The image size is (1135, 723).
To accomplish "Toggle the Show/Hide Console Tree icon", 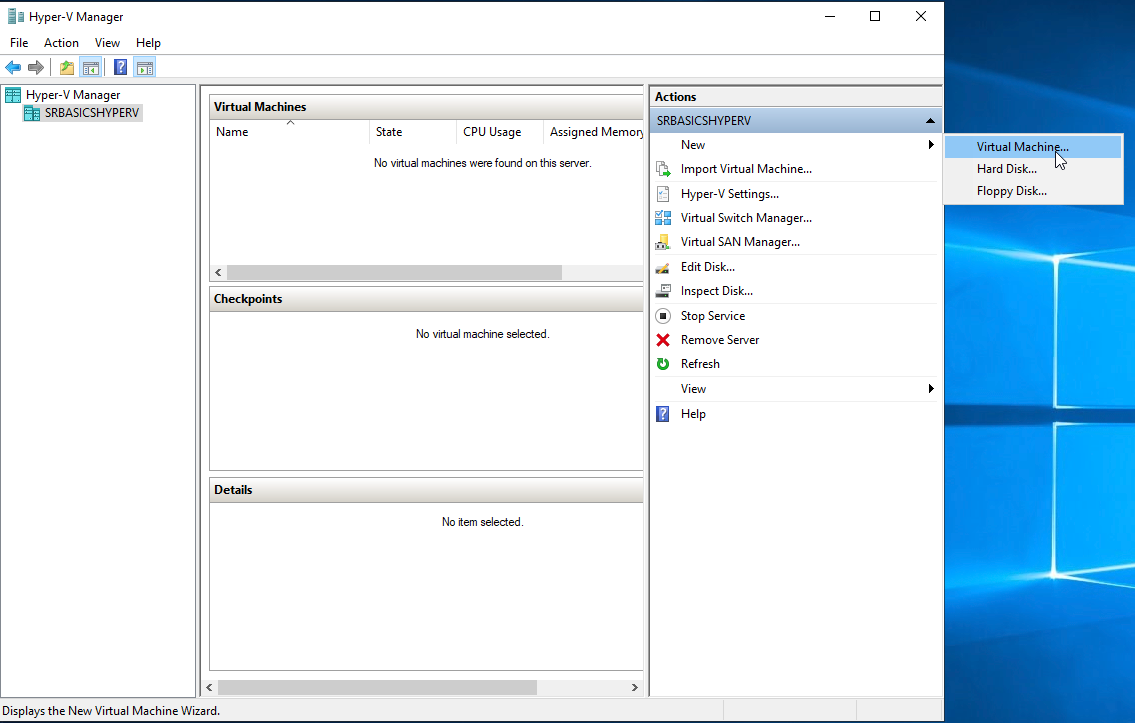I will coord(90,67).
